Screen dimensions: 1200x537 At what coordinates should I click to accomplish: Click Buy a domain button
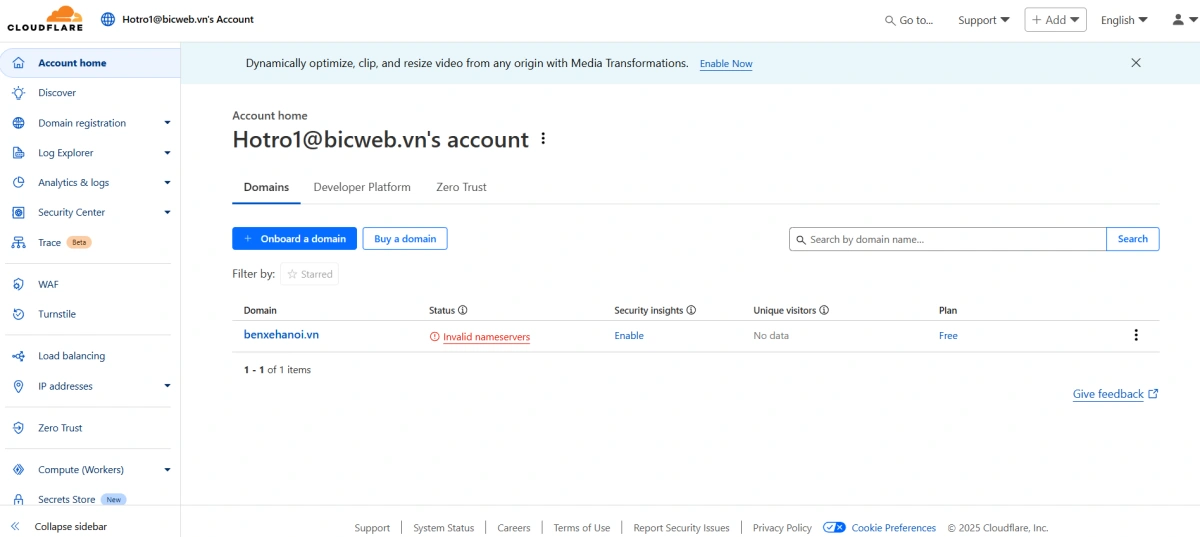tap(405, 239)
